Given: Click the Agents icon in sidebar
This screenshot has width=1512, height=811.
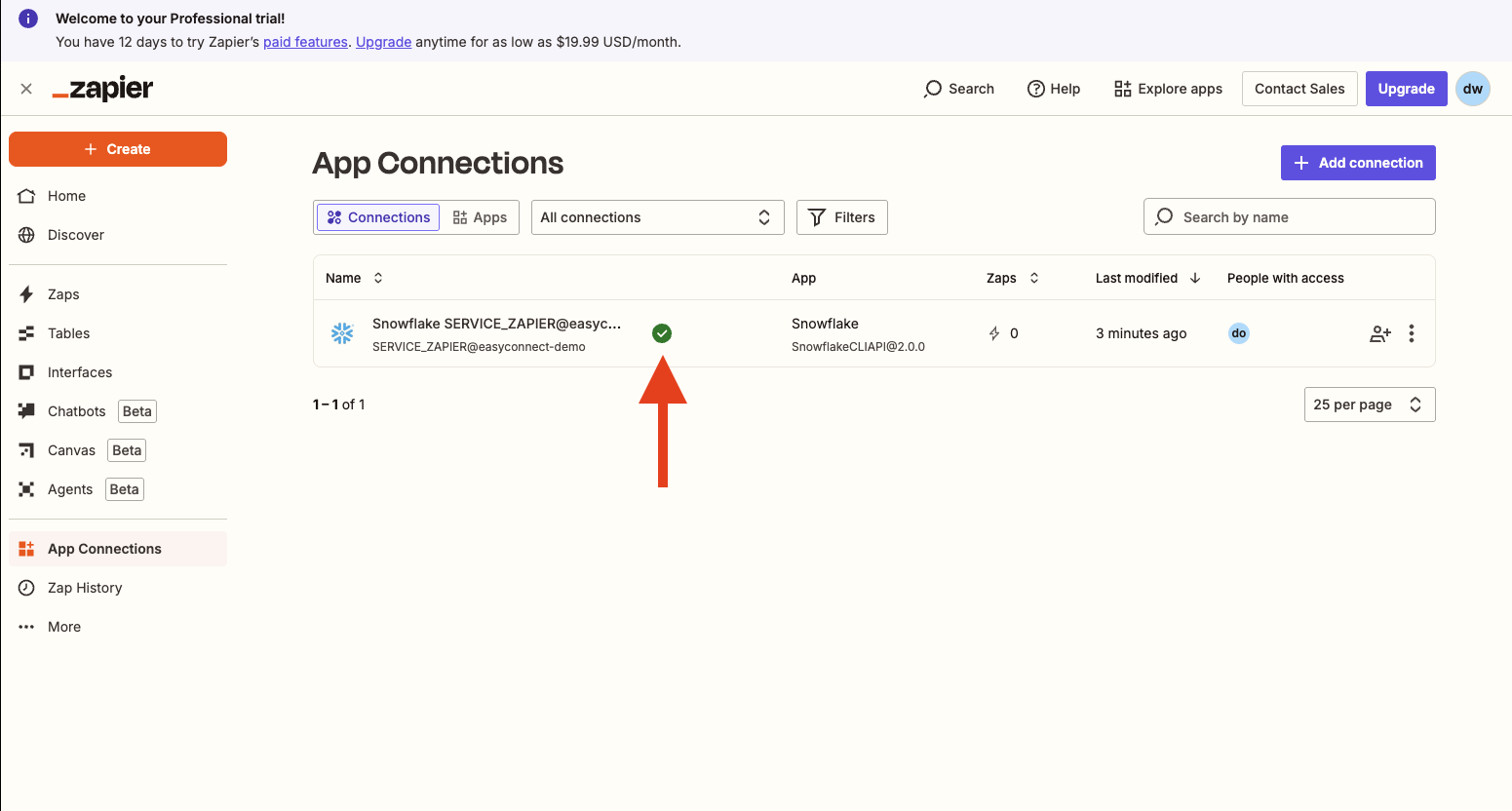Looking at the screenshot, I should click(26, 489).
